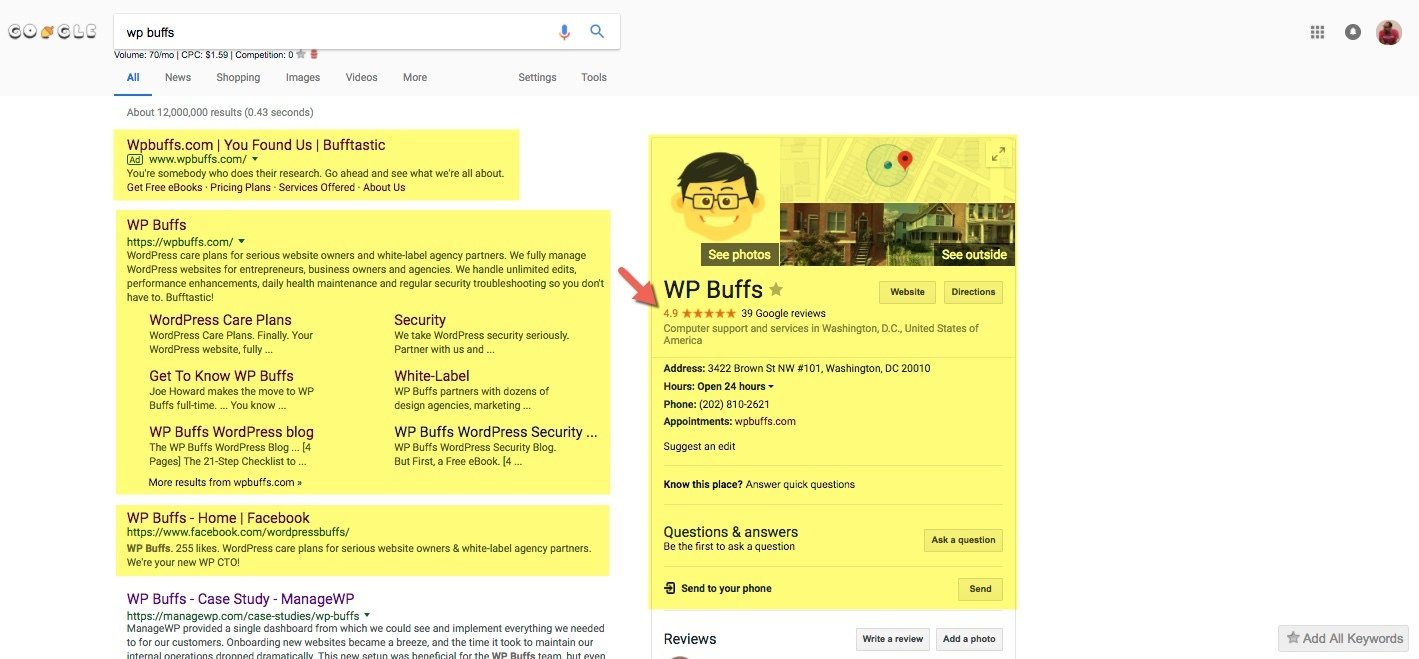The image size is (1419, 659).
Task: Click Pricing Plans ad sitelink
Action: point(240,187)
